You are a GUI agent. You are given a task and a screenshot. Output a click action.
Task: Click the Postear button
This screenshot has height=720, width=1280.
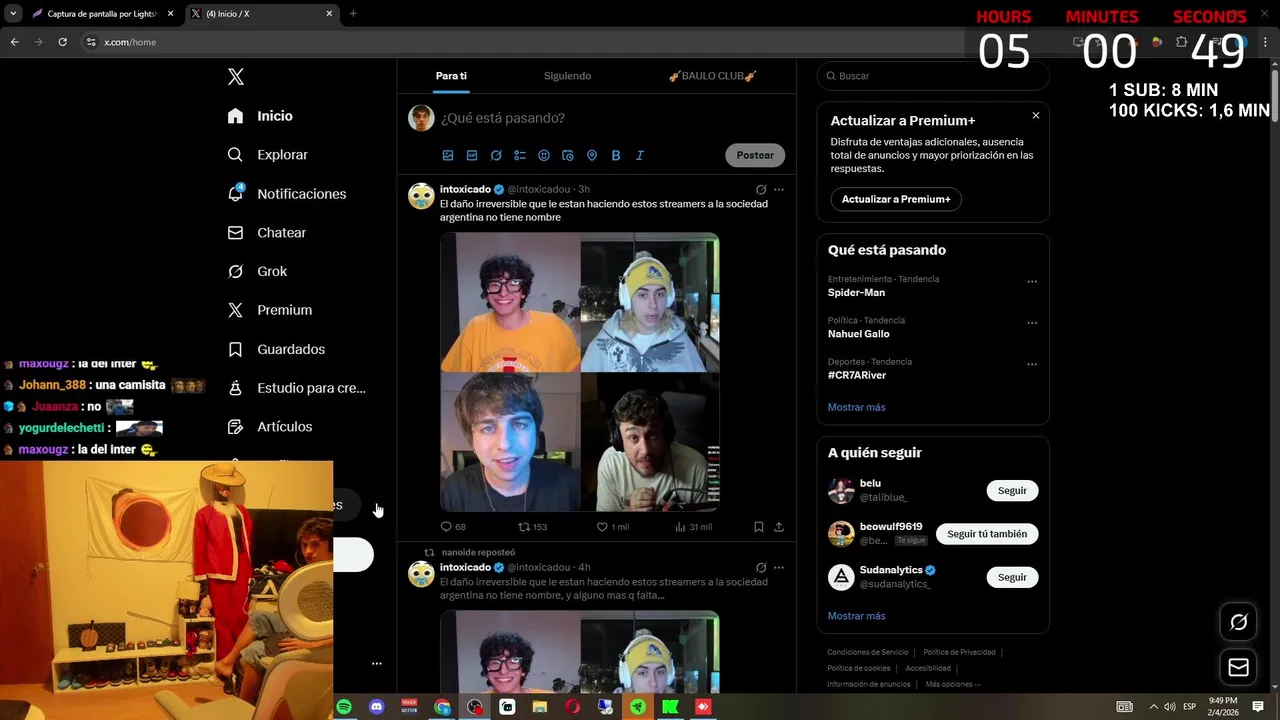[755, 155]
